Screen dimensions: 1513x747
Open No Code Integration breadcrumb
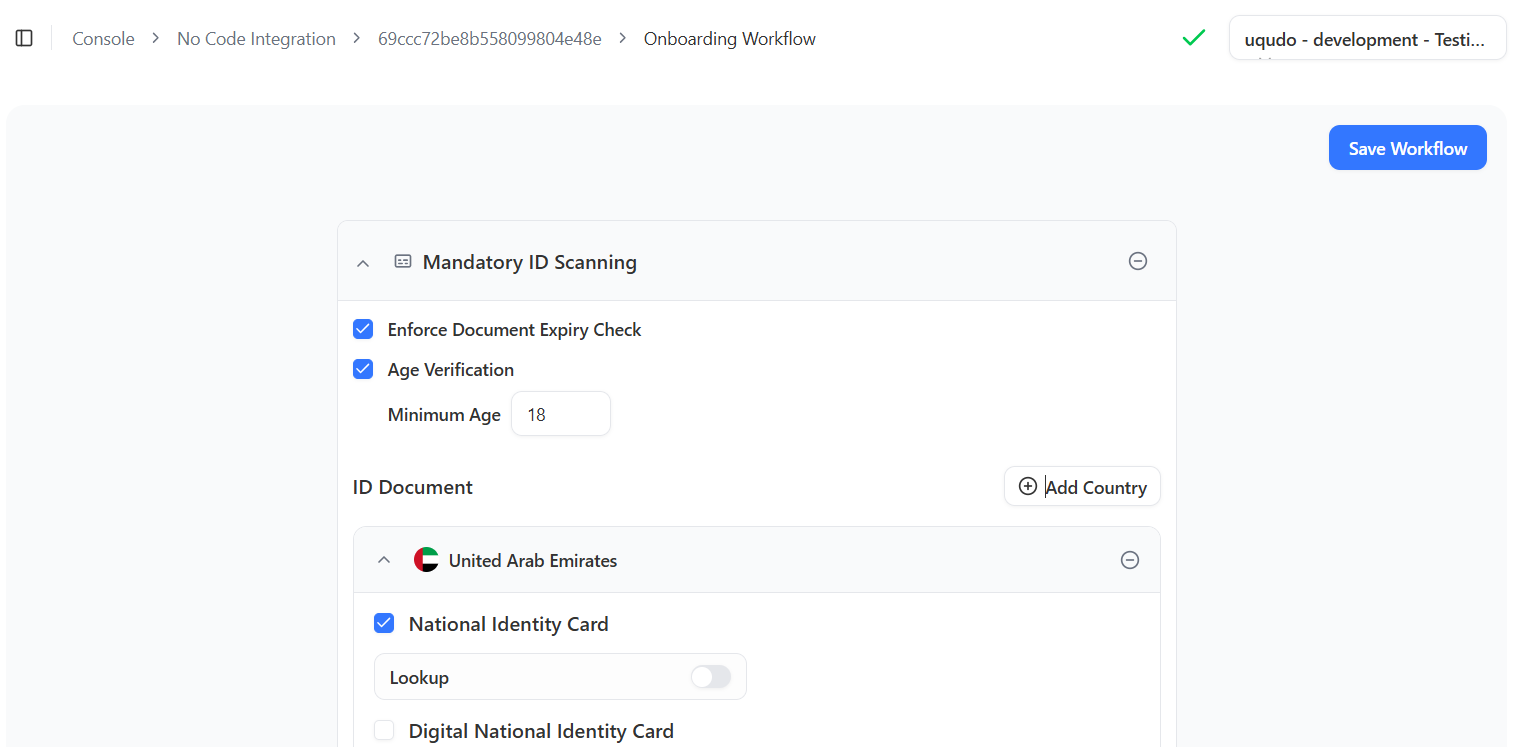coord(256,39)
